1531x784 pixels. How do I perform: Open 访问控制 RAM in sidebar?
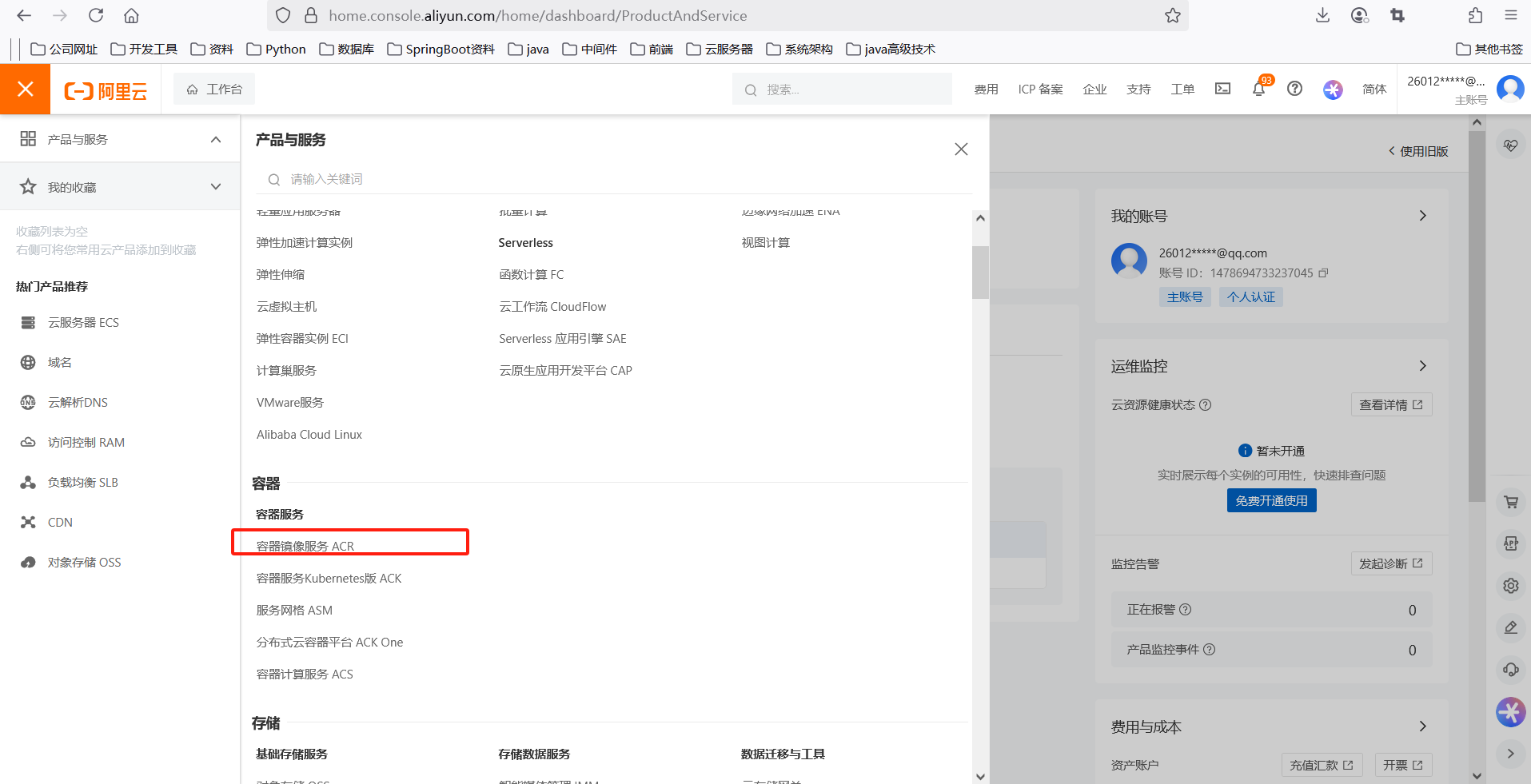[x=86, y=443]
